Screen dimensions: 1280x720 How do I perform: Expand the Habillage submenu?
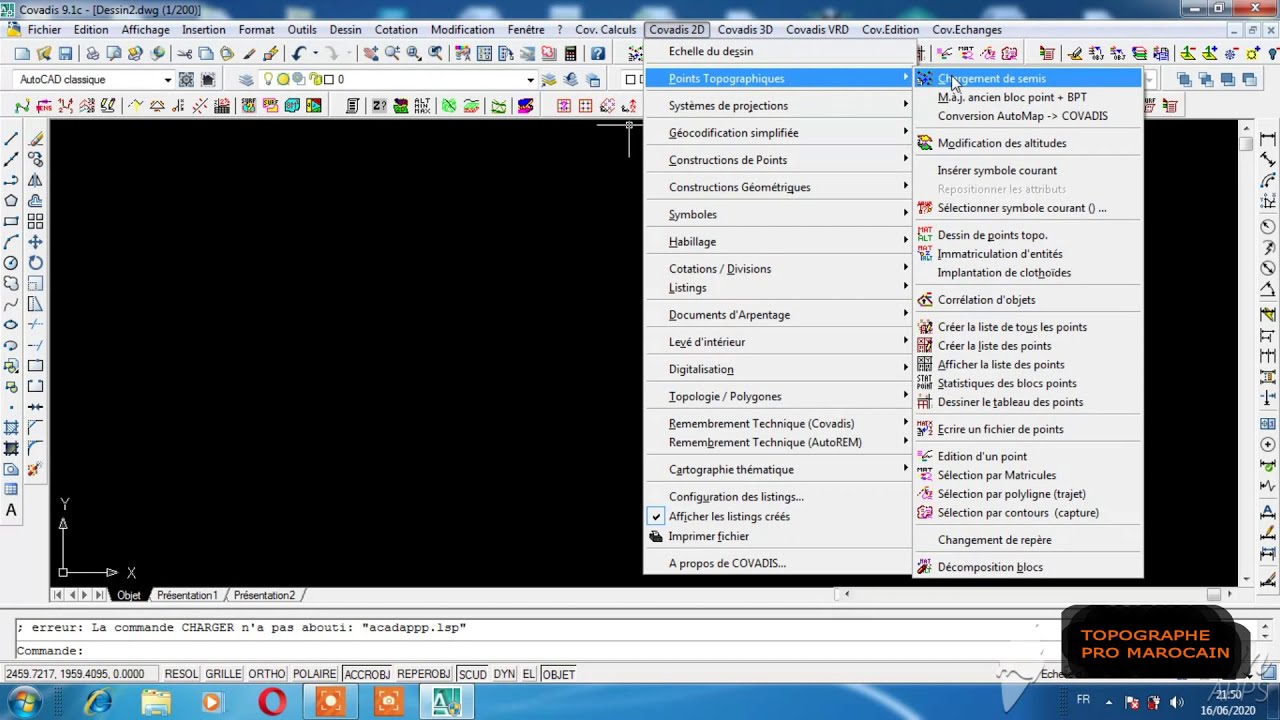pos(778,242)
